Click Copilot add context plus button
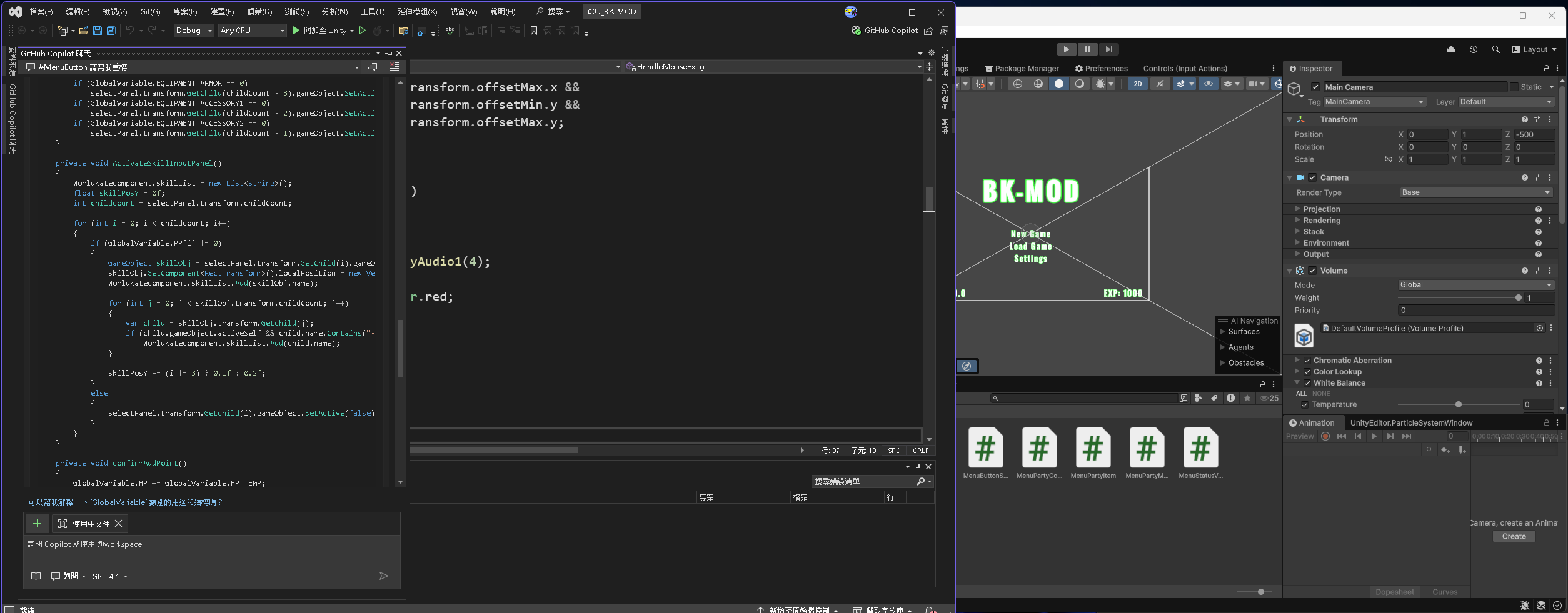Viewport: 1568px width, 613px height. (x=38, y=523)
